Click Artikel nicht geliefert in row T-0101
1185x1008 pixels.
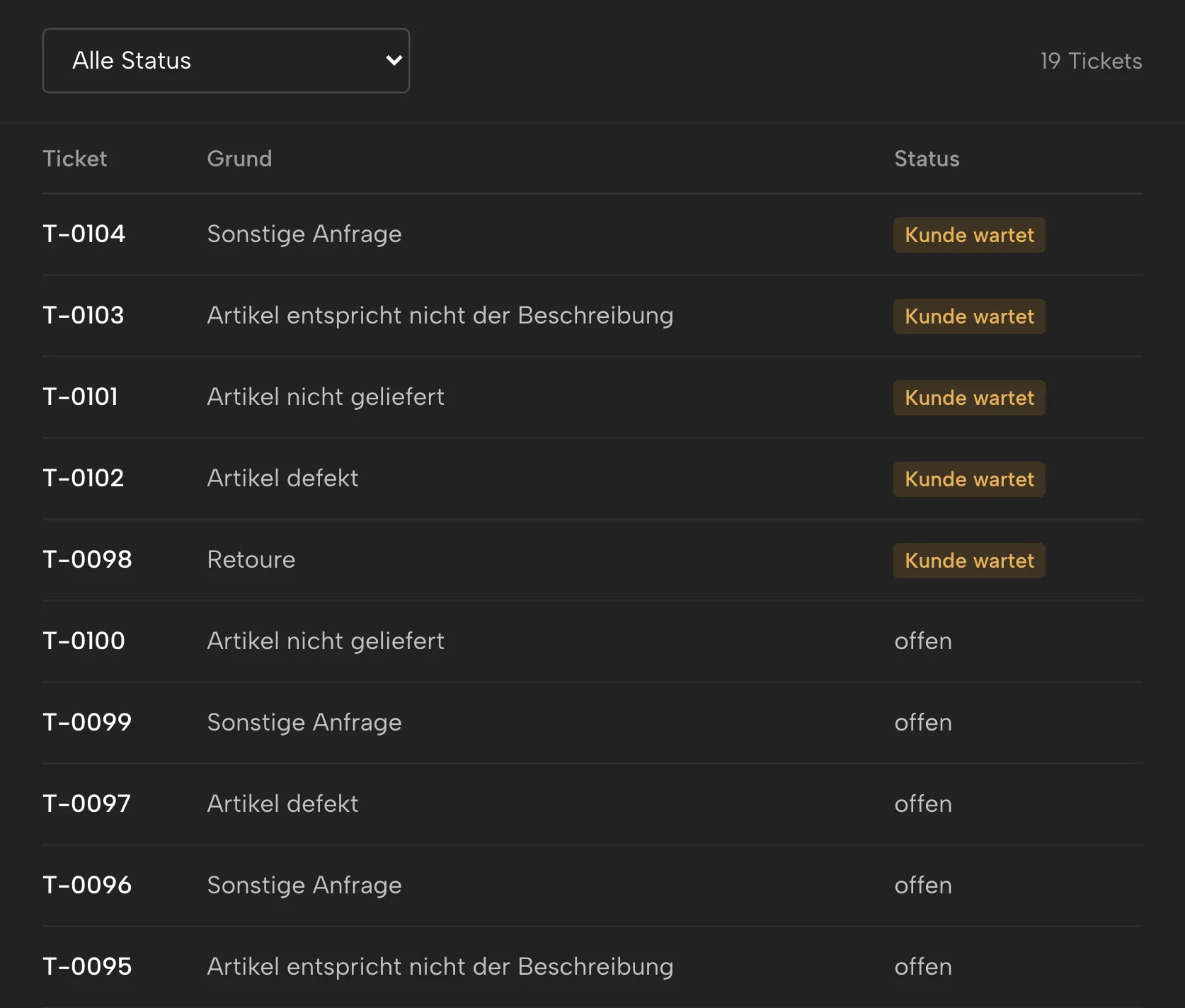click(326, 397)
